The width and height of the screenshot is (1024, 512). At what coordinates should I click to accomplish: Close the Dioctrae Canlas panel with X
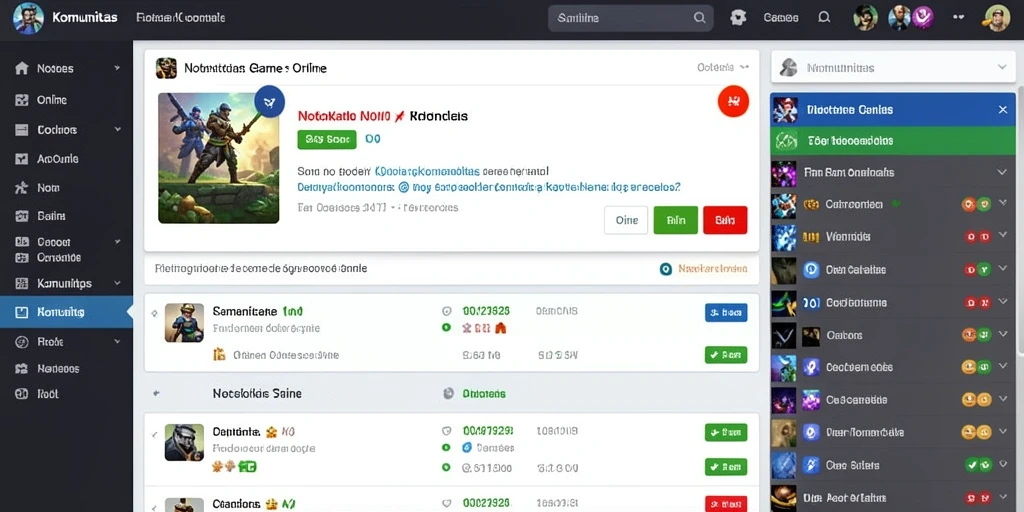tap(1003, 110)
